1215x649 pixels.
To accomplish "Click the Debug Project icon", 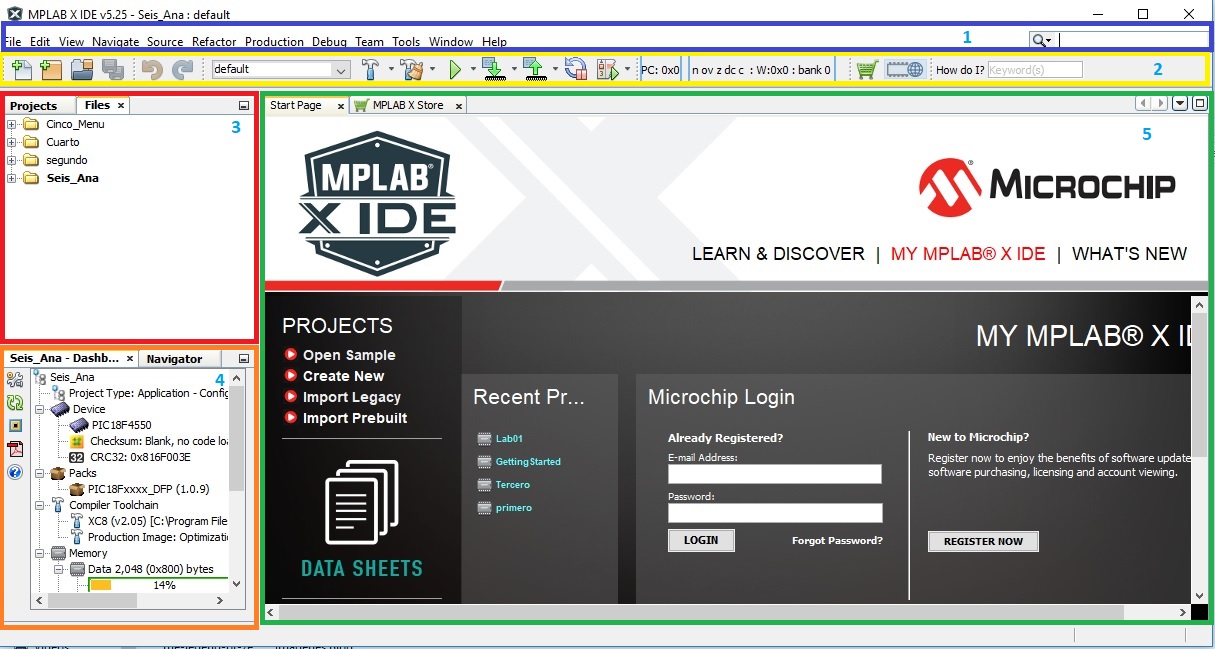I will (607, 69).
